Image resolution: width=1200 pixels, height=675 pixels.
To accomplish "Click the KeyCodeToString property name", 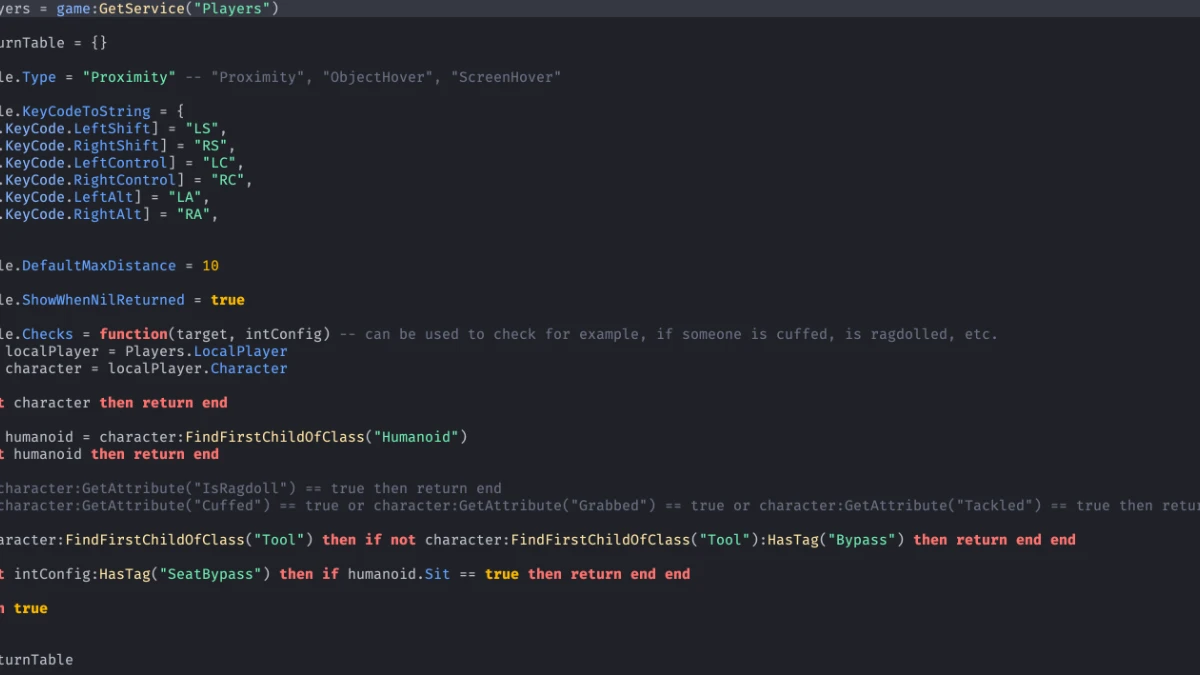I will point(86,111).
